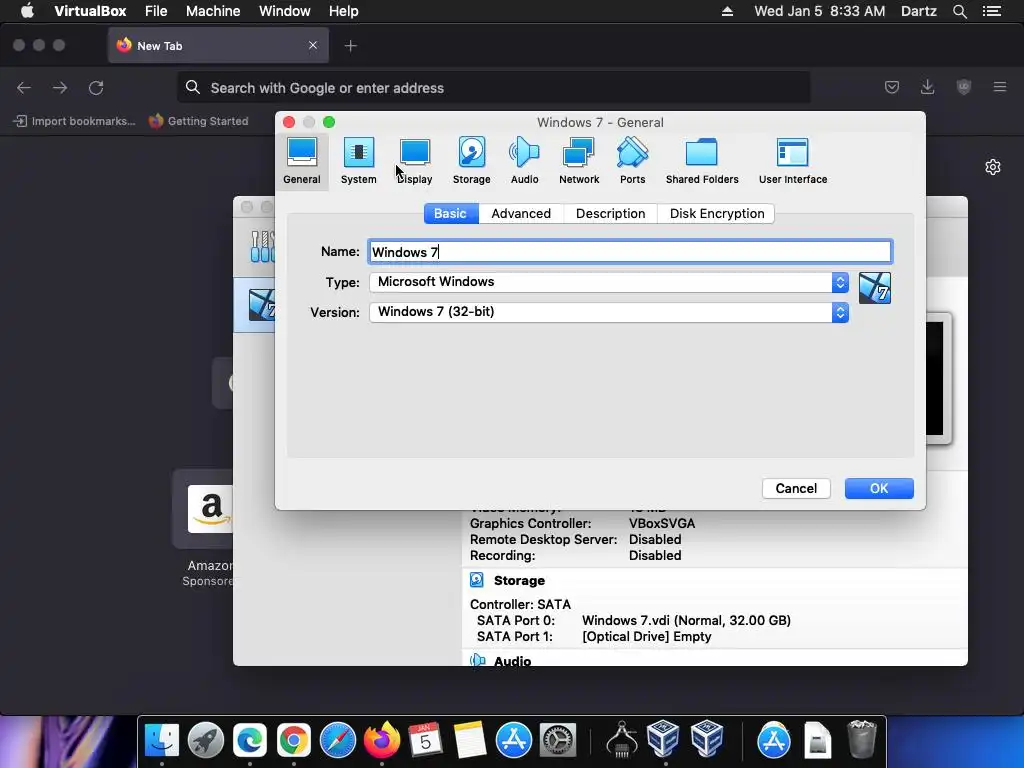Go forward in the Firefox toolbar
The width and height of the screenshot is (1024, 768).
[x=60, y=88]
